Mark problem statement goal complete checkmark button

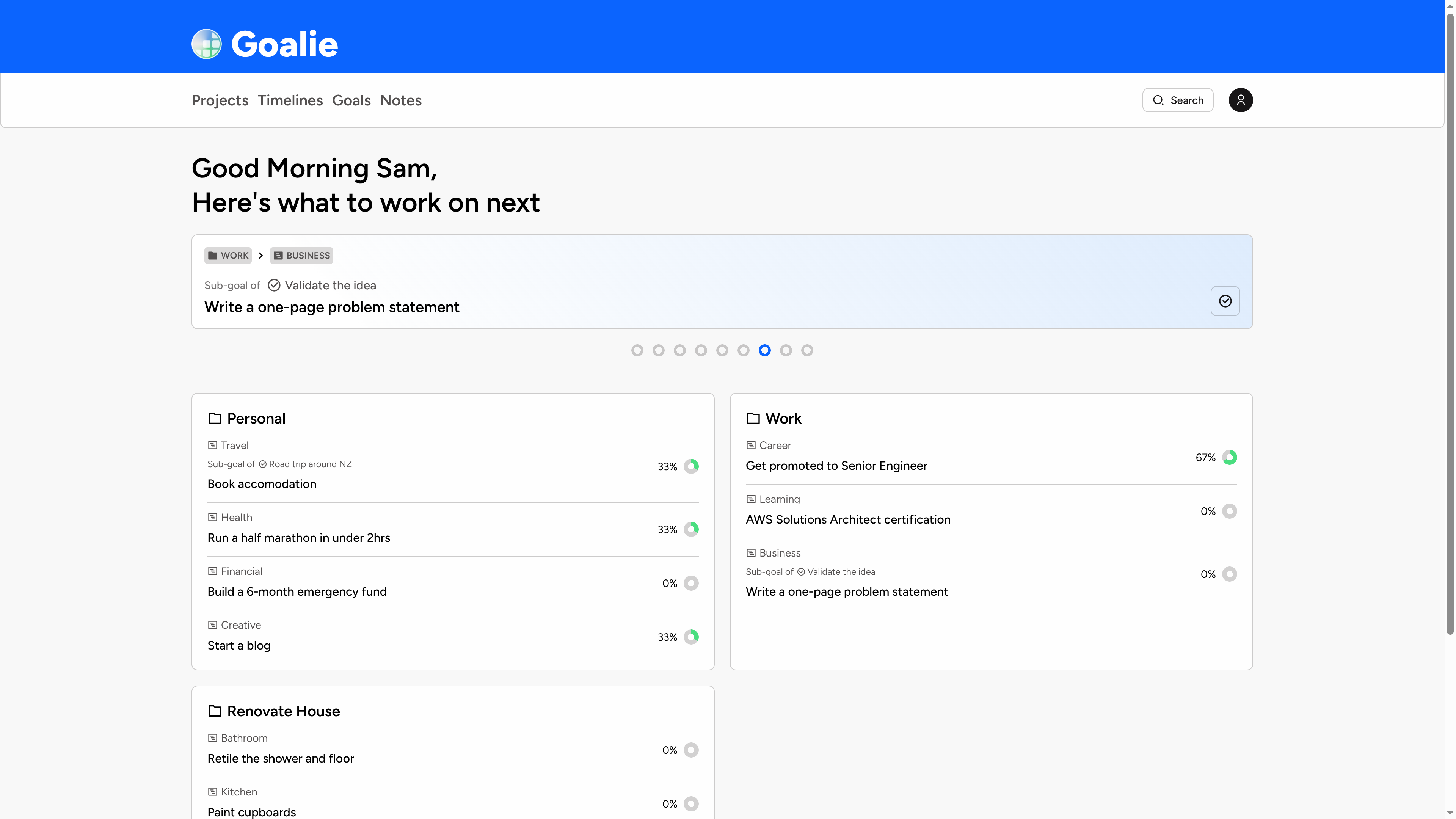pyautogui.click(x=1225, y=301)
